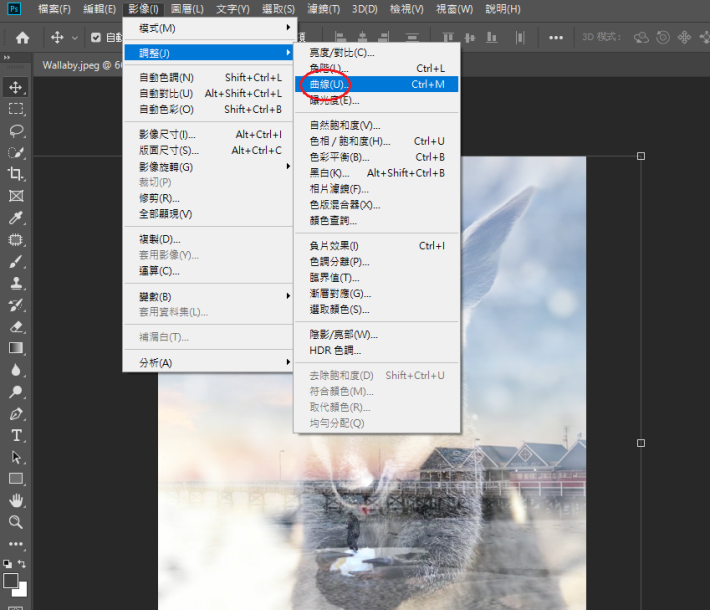
Task: Choose 複製(D) duplicate image
Action: point(209,239)
